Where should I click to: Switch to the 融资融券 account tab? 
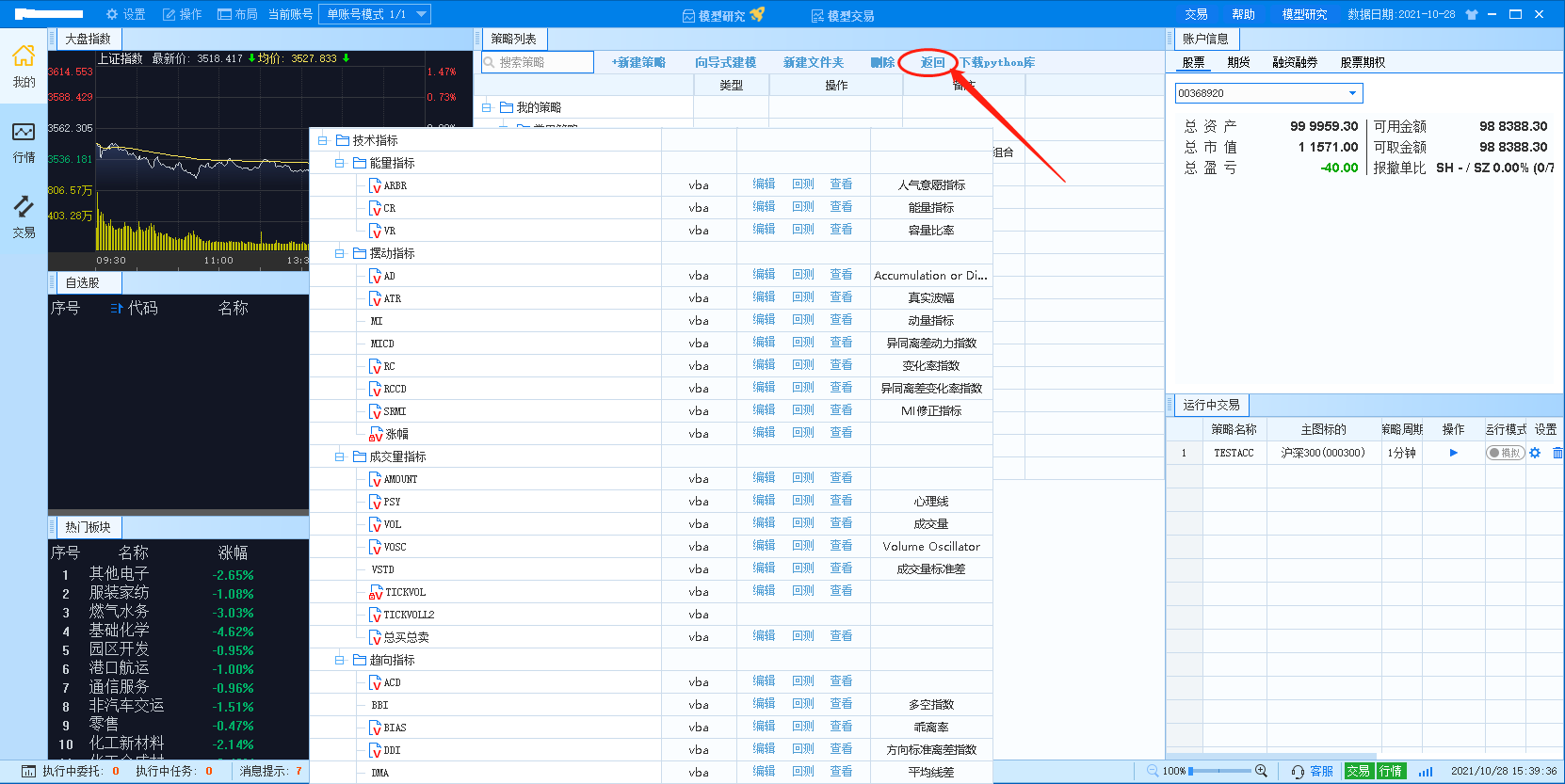pyautogui.click(x=1295, y=62)
